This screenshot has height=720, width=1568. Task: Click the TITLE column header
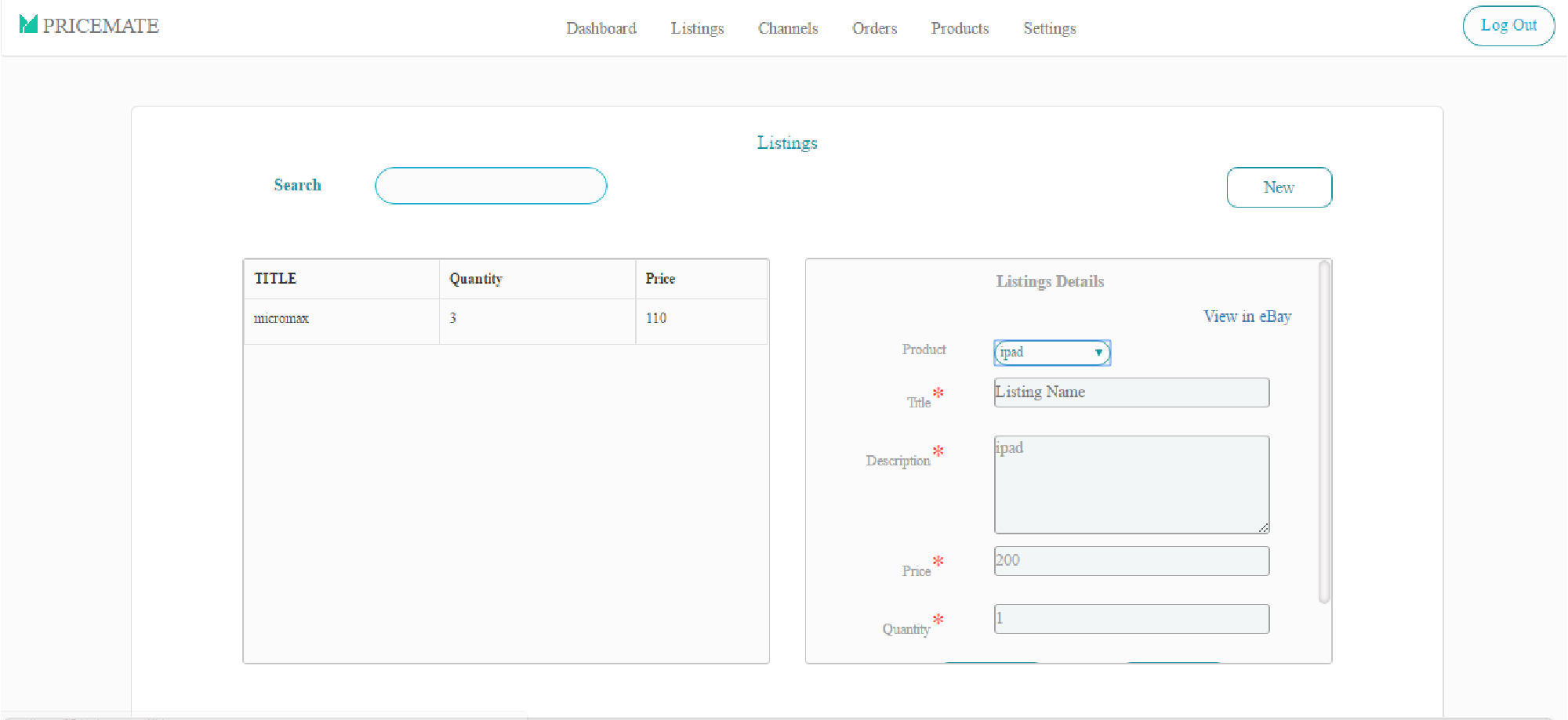(x=275, y=279)
